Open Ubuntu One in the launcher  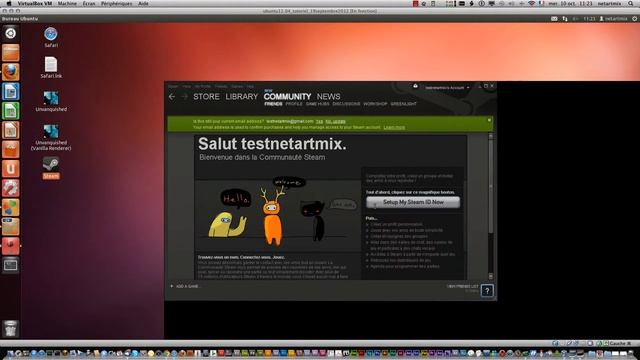(x=11, y=169)
